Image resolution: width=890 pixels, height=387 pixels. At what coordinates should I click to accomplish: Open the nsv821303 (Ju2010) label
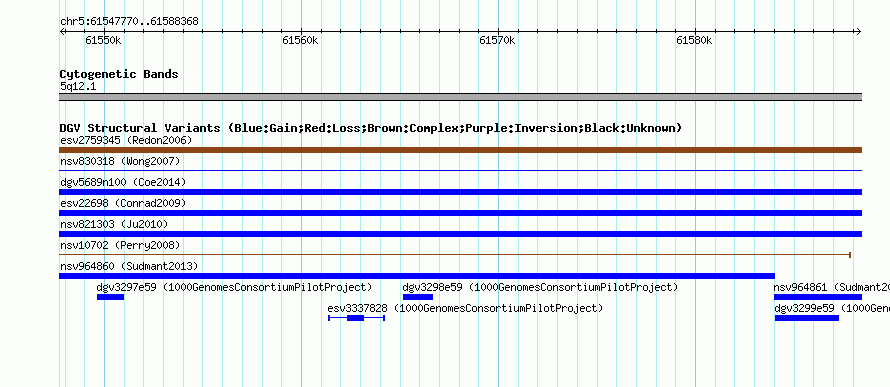pyautogui.click(x=114, y=224)
